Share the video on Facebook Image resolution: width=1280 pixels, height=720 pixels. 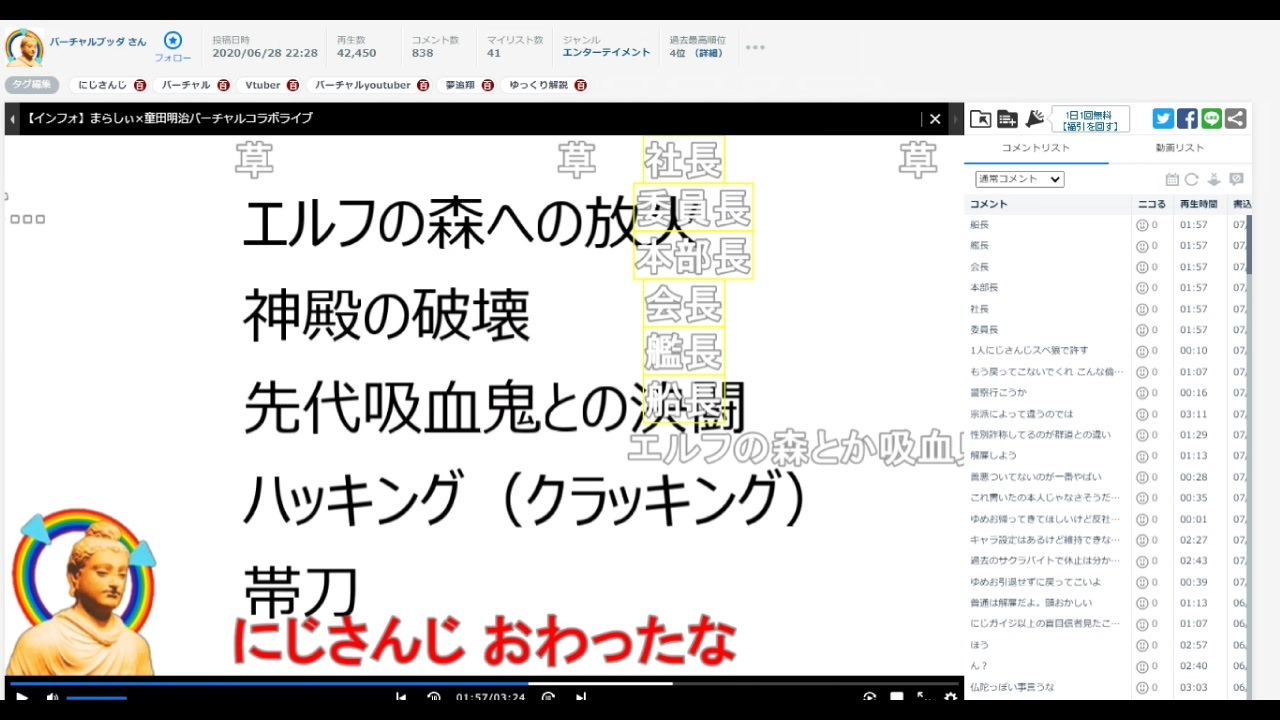pos(1187,119)
